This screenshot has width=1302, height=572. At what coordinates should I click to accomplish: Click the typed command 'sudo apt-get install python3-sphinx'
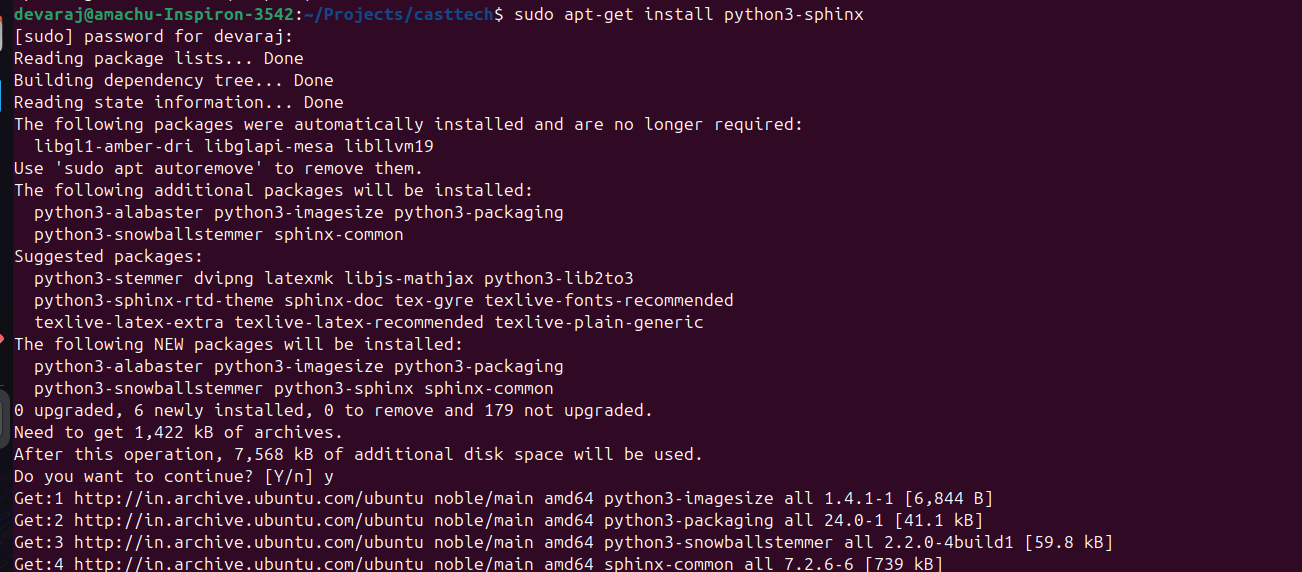[689, 14]
